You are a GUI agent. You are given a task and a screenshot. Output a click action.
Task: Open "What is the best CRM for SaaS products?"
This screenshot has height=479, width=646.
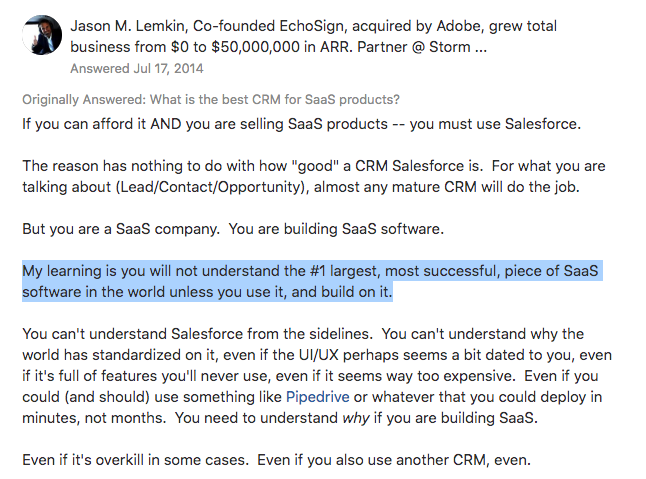[x=275, y=100]
